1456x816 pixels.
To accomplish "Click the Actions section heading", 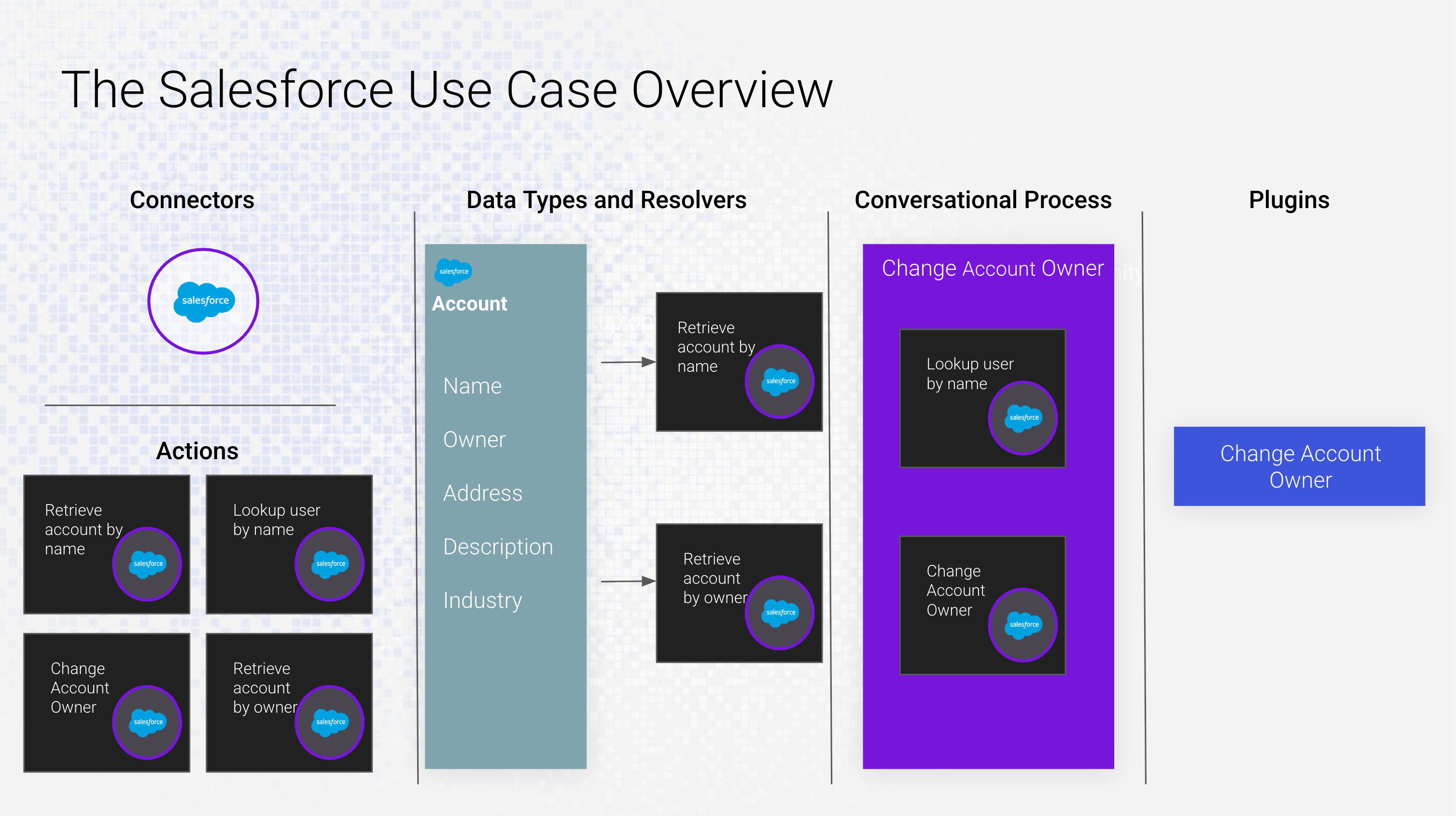I will coord(197,451).
